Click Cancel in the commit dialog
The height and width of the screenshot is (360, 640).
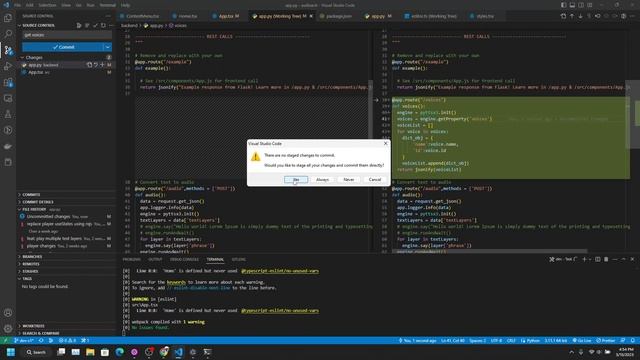coord(375,180)
